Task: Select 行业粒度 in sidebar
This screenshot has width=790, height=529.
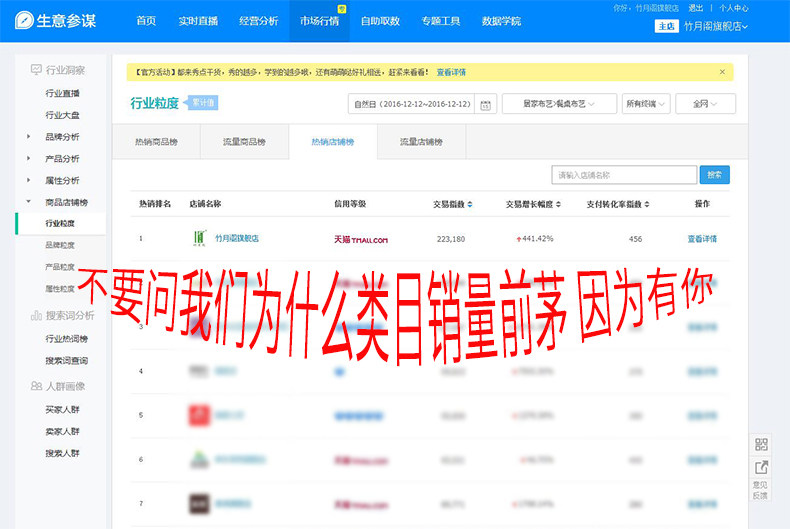Action: (60, 223)
